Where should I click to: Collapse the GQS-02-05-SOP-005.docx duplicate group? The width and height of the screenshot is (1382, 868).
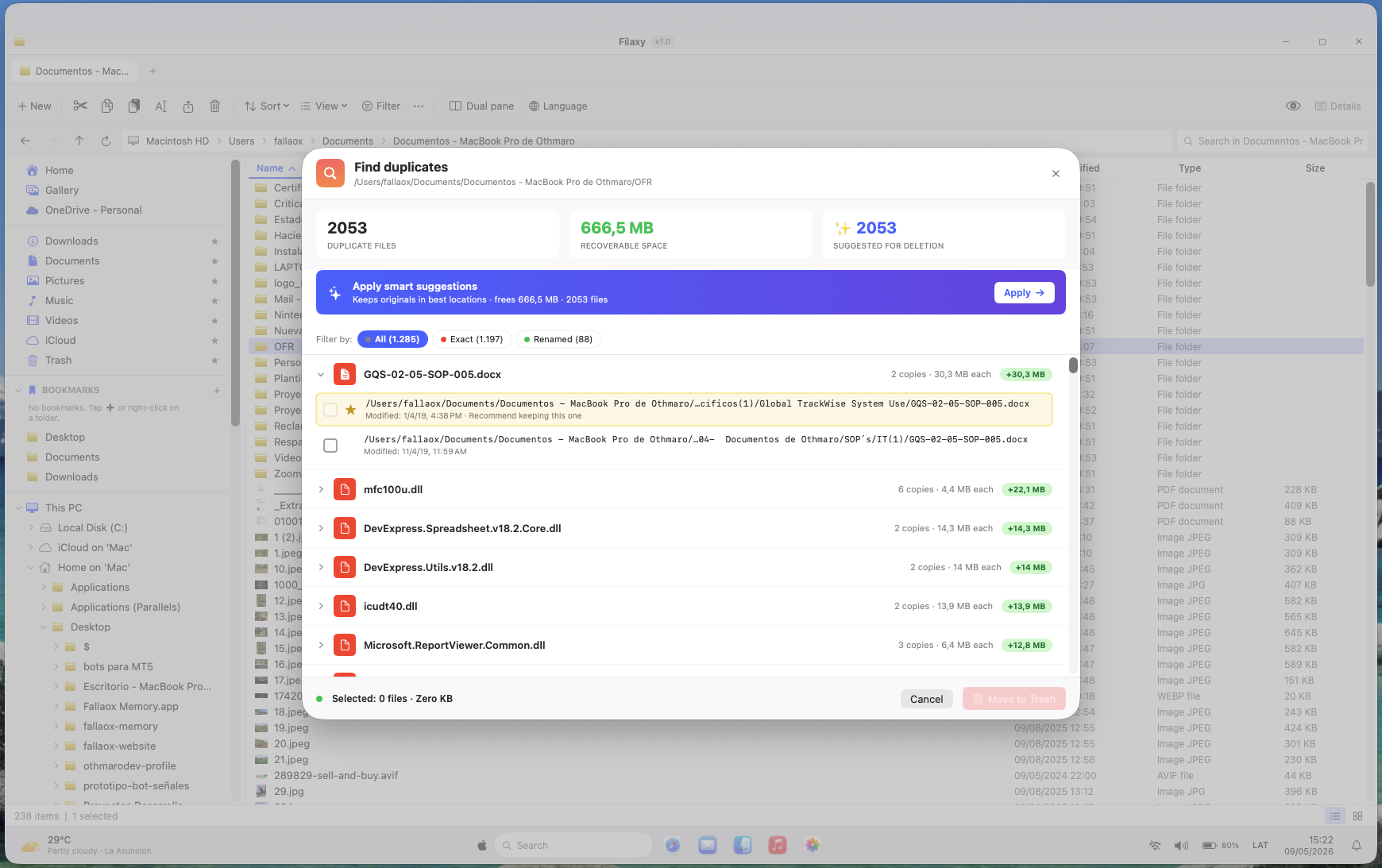321,374
